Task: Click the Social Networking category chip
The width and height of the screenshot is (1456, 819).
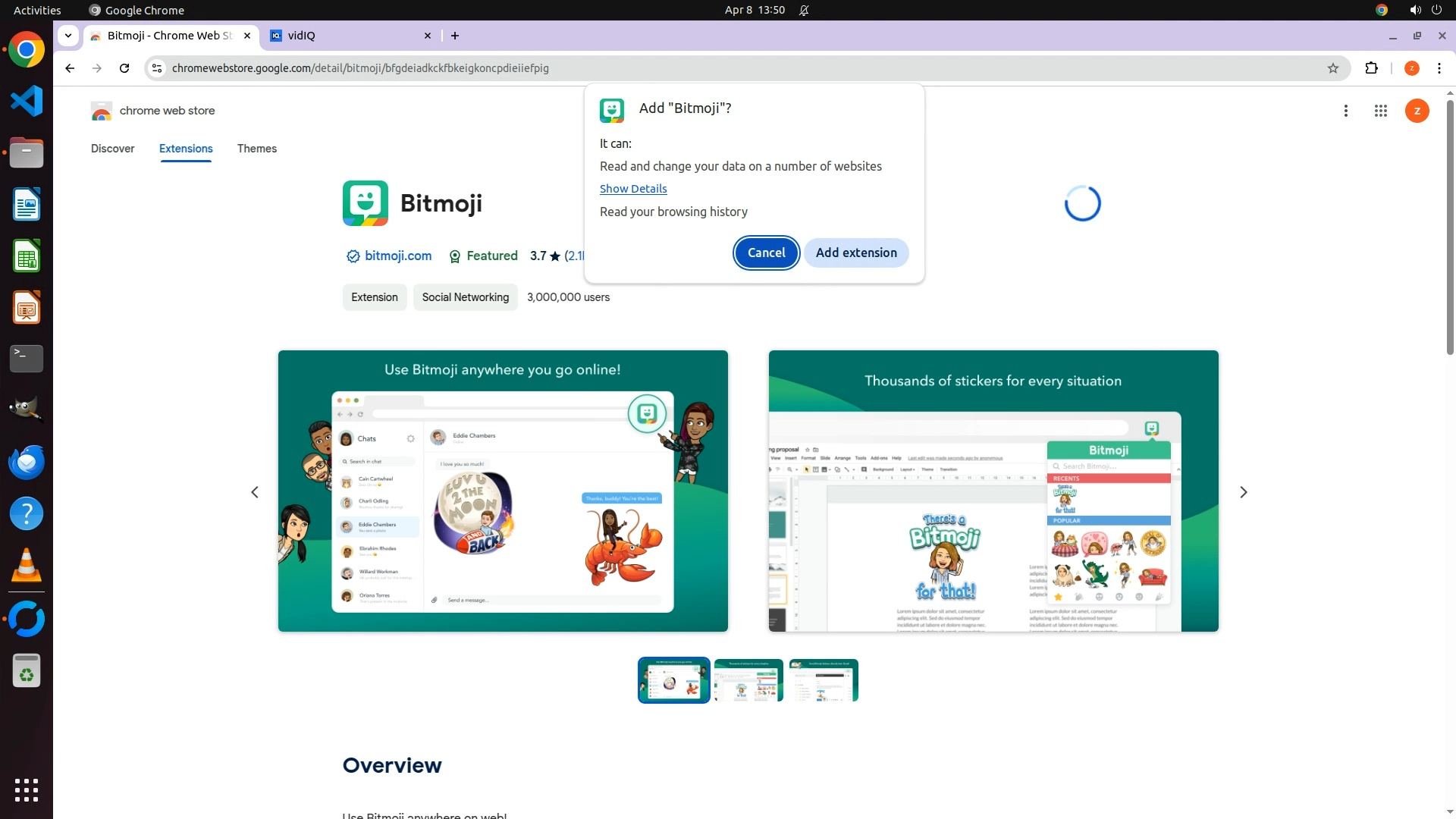Action: 465,297
